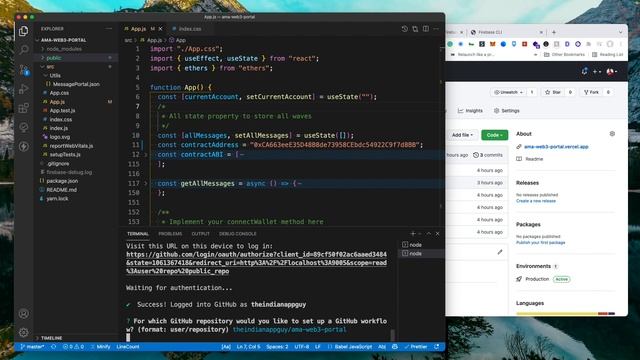Close the App.js editor tab
Screen dimensions: 640x360
point(160,29)
